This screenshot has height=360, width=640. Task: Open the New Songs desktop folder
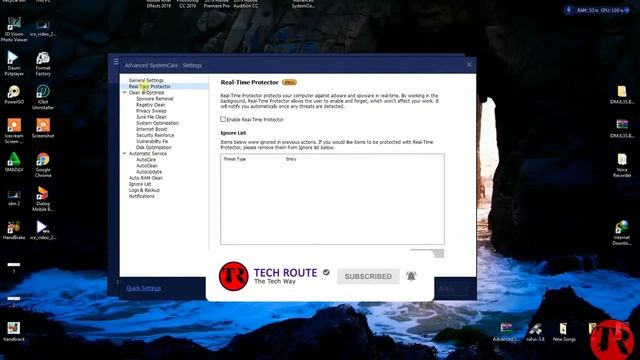[564, 332]
